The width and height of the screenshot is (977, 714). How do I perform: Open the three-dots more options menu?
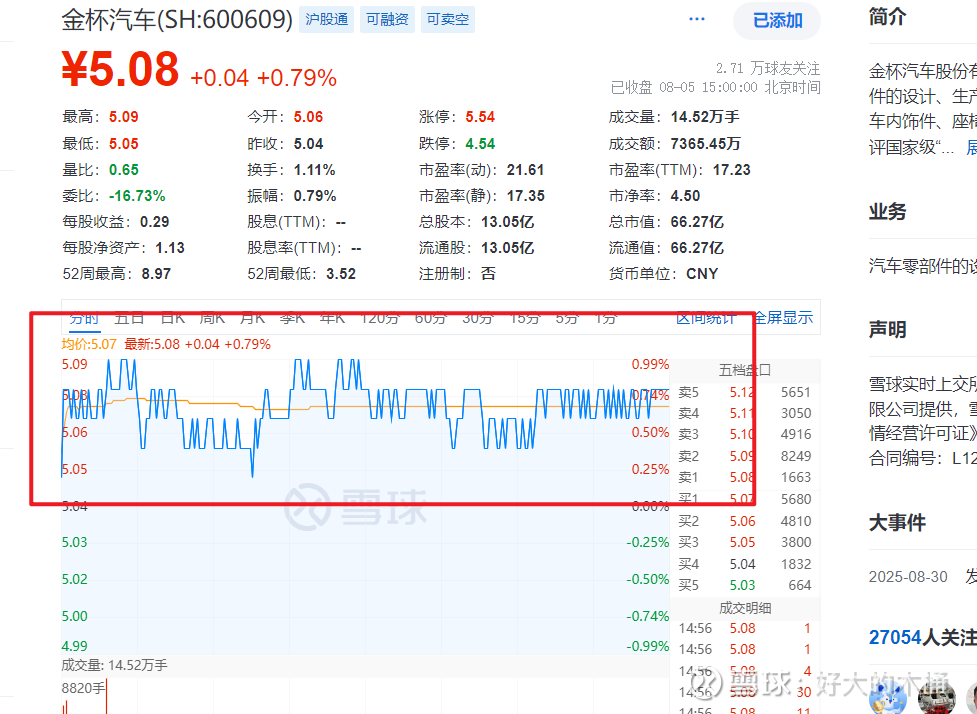[x=697, y=19]
